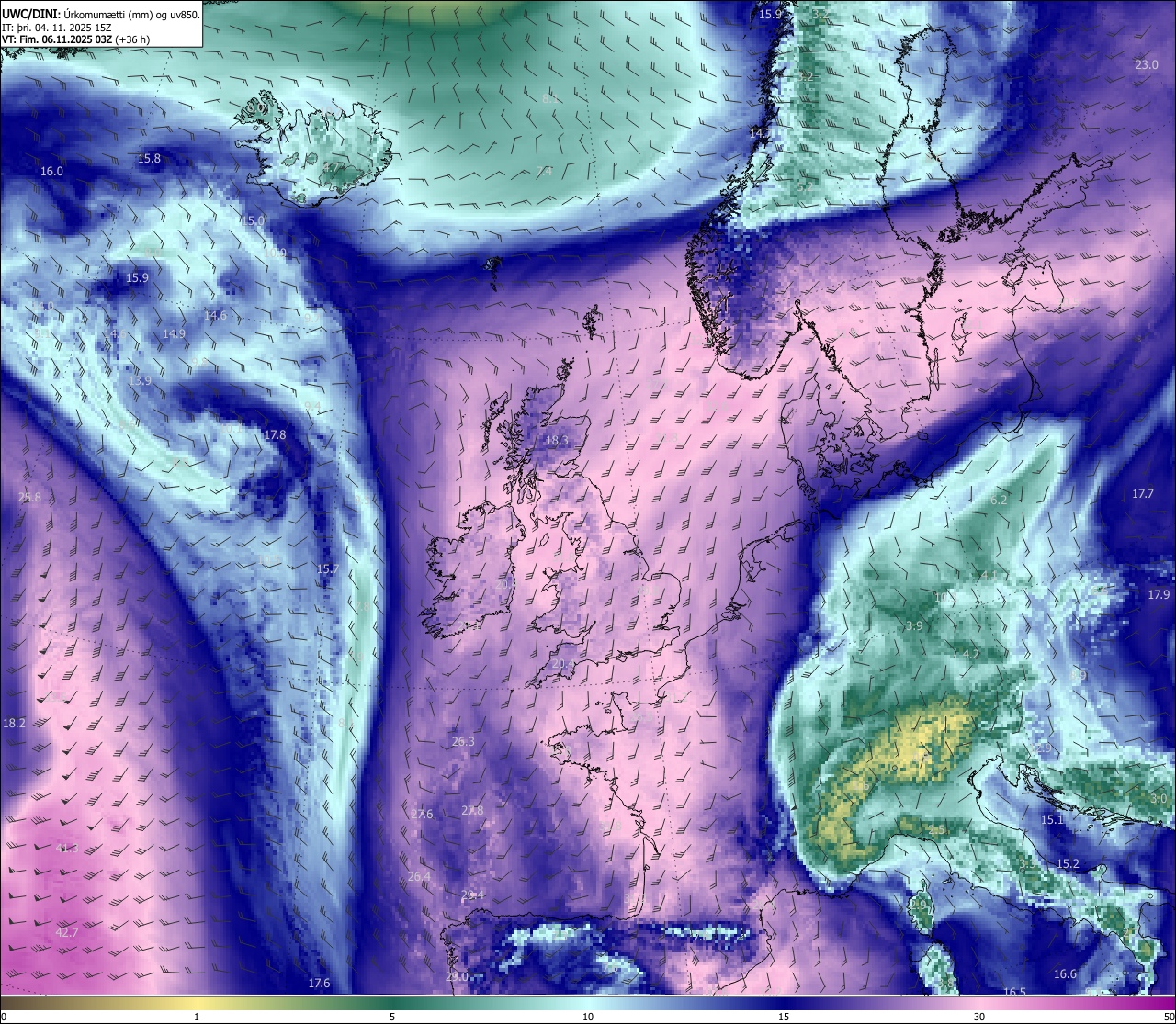Image resolution: width=1176 pixels, height=1024 pixels.
Task: Click the 27.6 value label
Action: (x=422, y=815)
